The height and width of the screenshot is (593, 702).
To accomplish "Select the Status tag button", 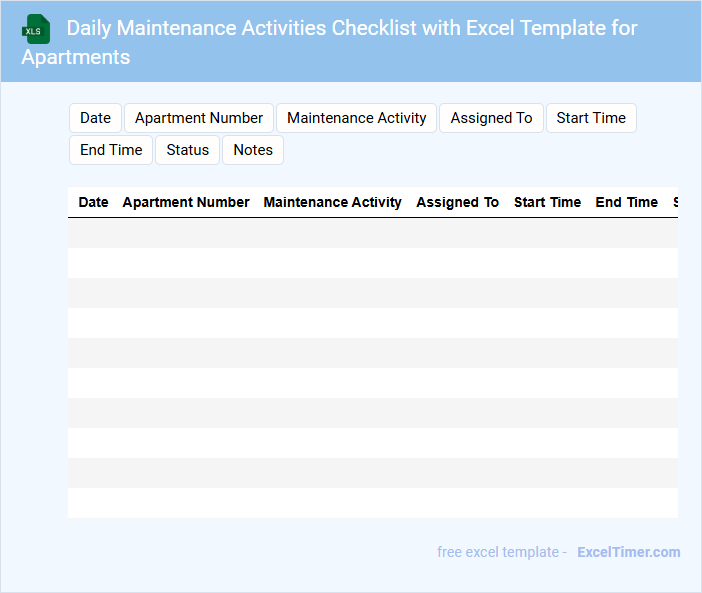I will point(188,150).
